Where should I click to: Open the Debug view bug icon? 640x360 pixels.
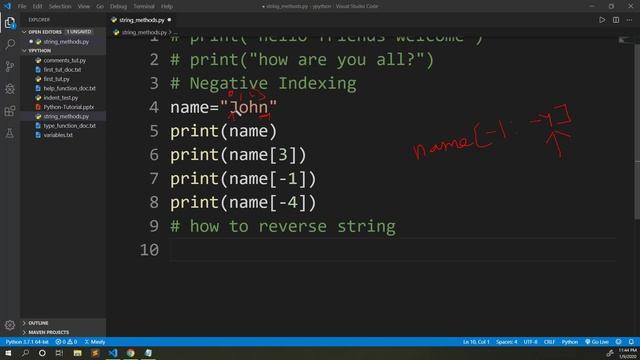point(10,89)
